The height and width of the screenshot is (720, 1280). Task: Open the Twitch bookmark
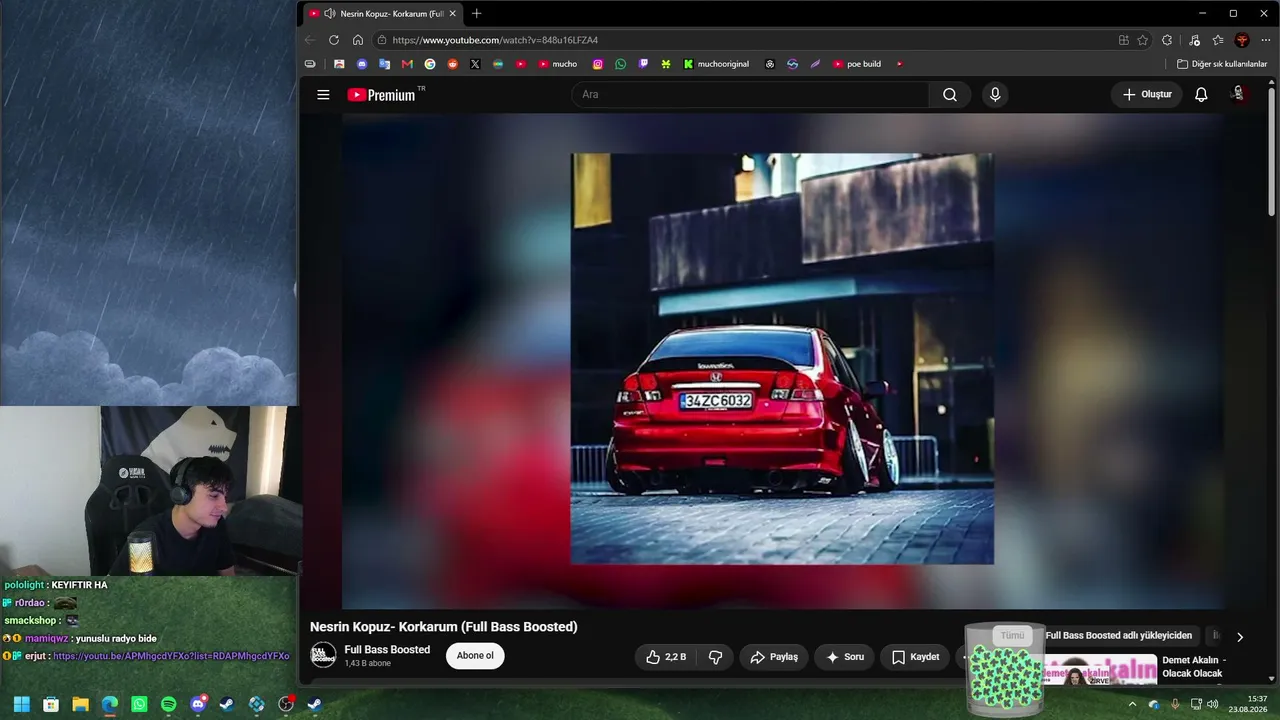click(643, 64)
